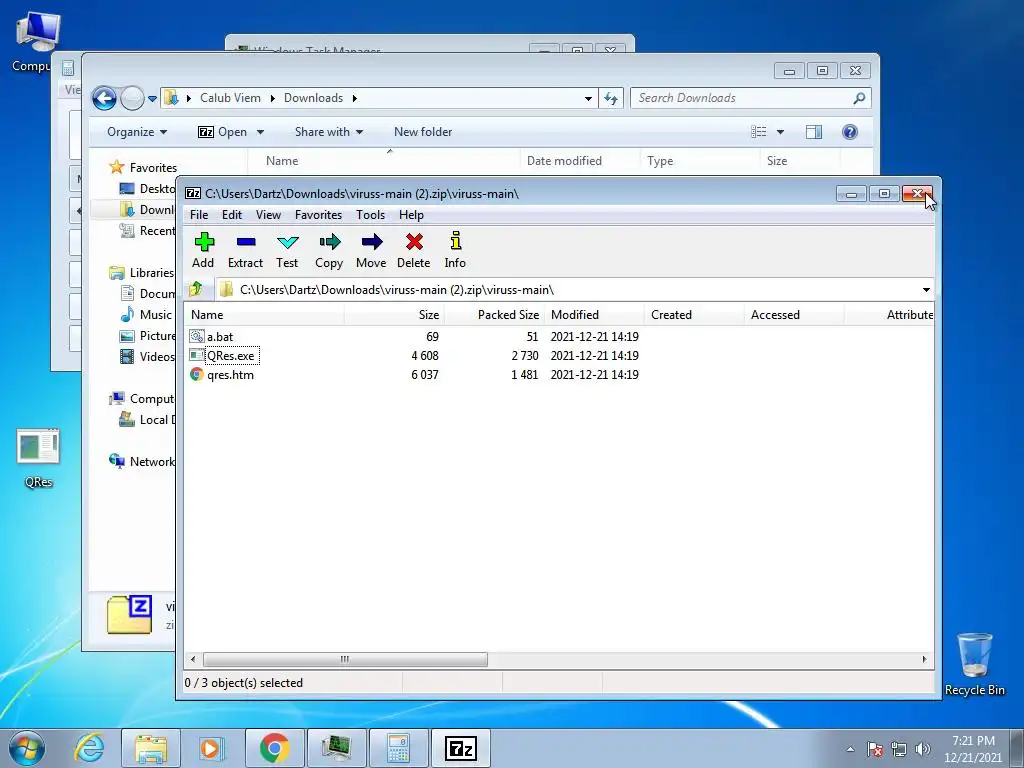Click the 7-Zip horizontal scrollbar thumb

(x=345, y=659)
